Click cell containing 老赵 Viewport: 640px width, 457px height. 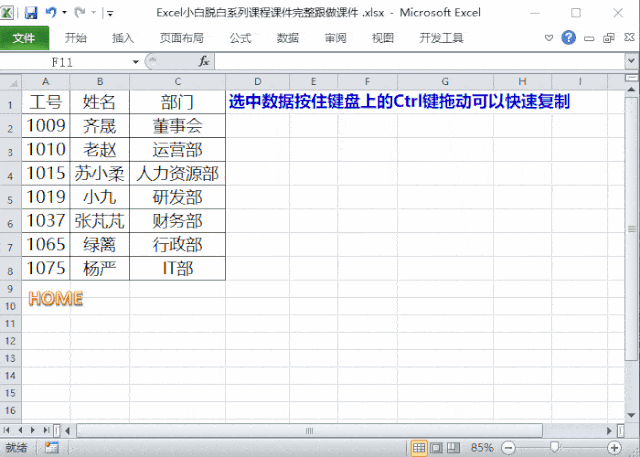point(100,149)
